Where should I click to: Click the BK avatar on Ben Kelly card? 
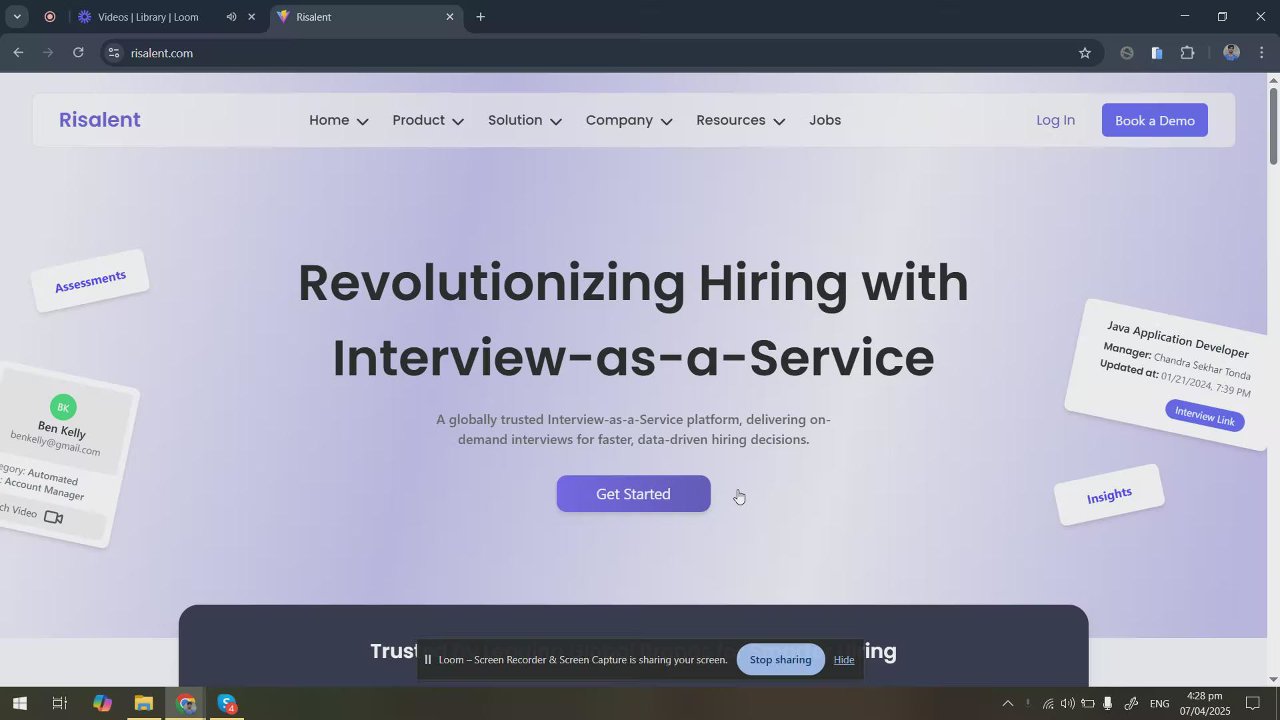(63, 407)
